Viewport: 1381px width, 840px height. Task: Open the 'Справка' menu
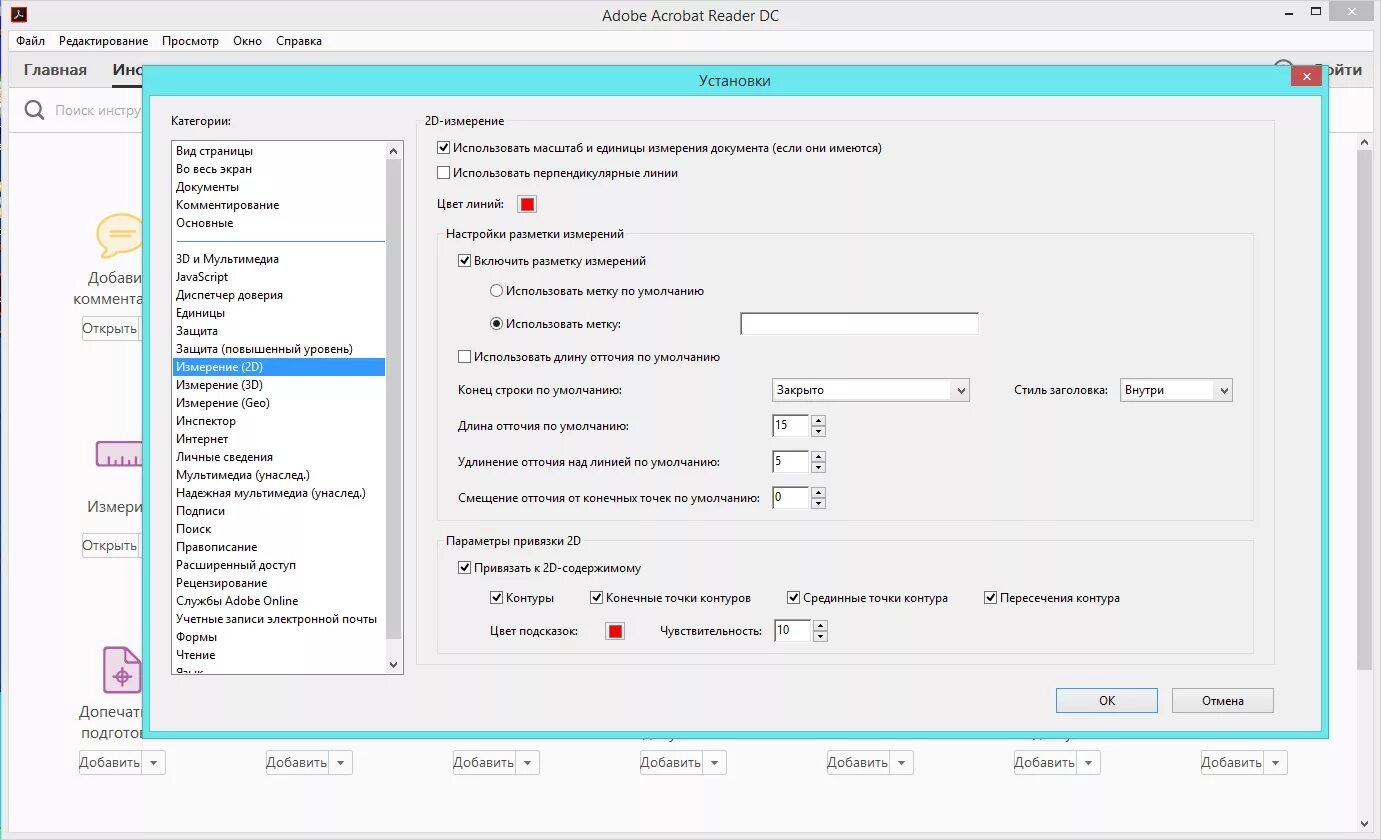tap(299, 41)
